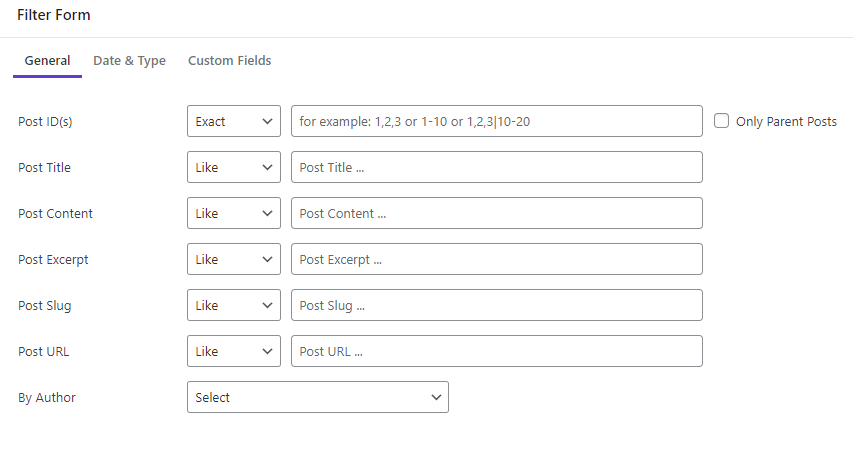Viewport: 853px width, 452px height.
Task: Focus the Post Excerpt text field
Action: [497, 259]
